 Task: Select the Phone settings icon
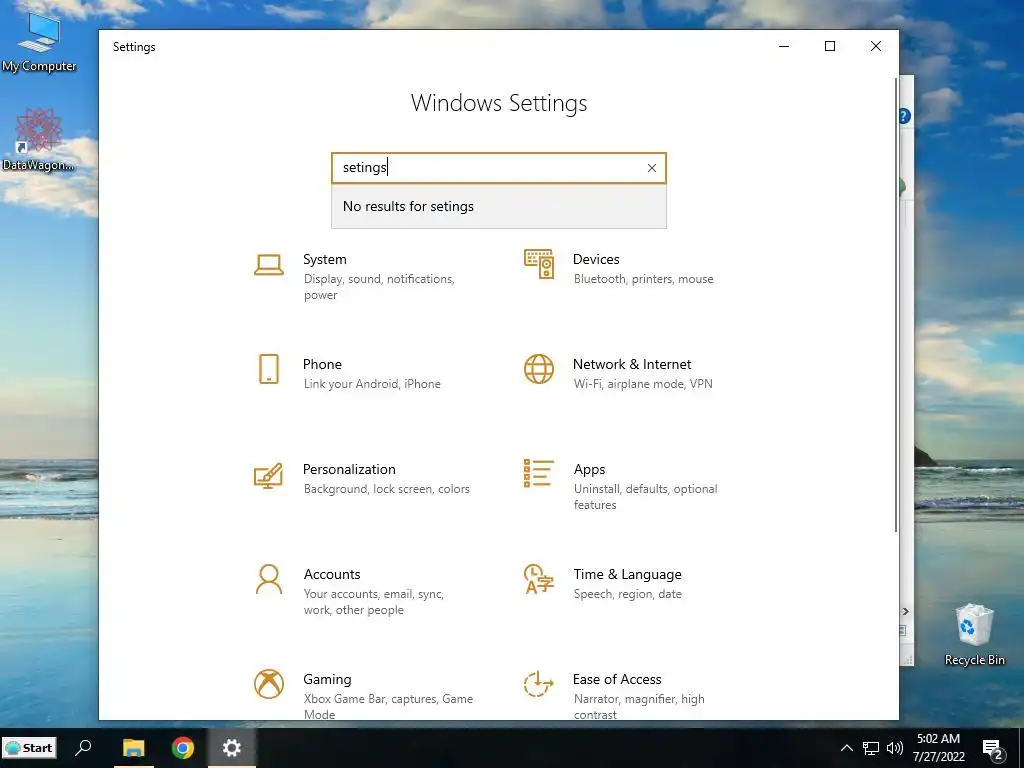268,369
